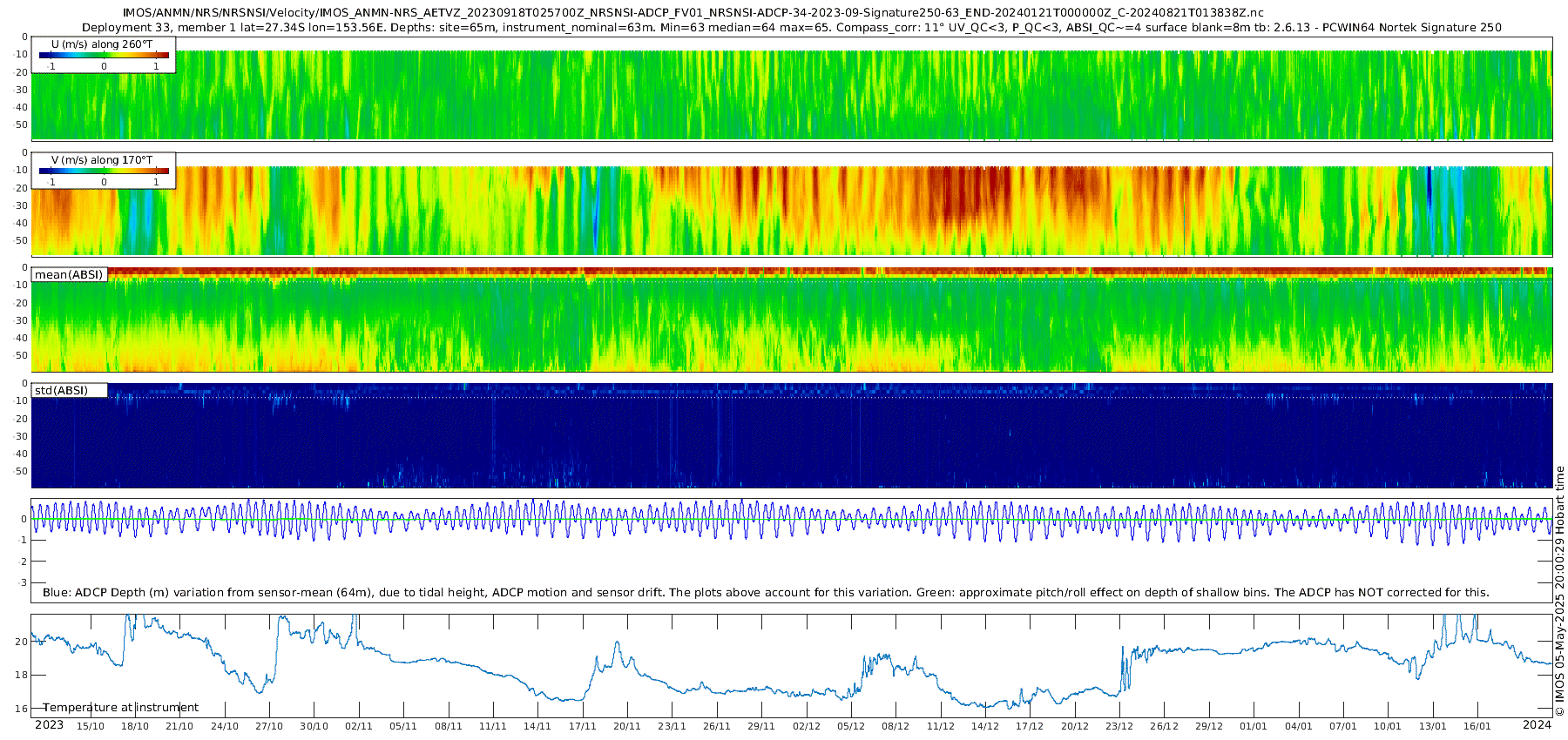
Task: Click the file path title at top
Action: pyautogui.click(x=693, y=12)
